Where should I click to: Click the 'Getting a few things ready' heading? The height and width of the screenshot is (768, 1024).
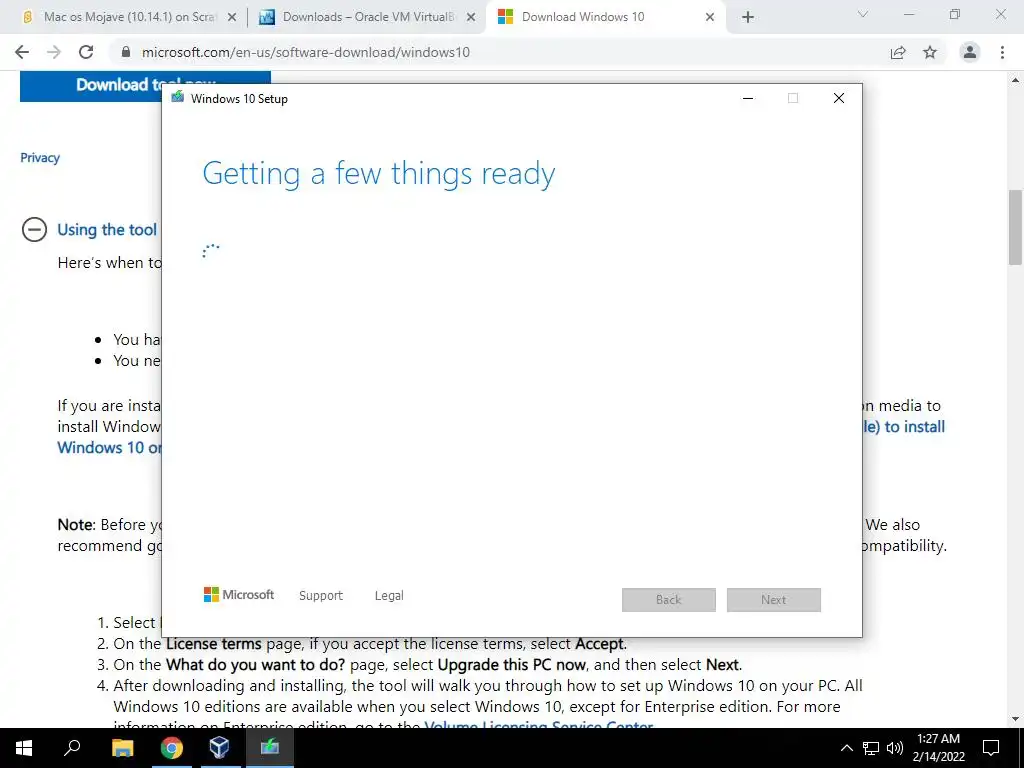(x=379, y=174)
